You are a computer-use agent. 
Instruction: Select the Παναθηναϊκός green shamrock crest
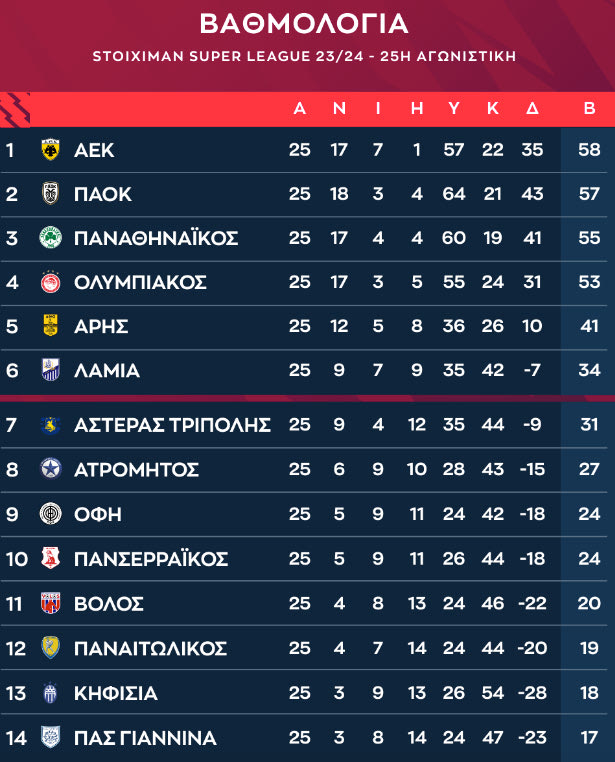(x=49, y=238)
